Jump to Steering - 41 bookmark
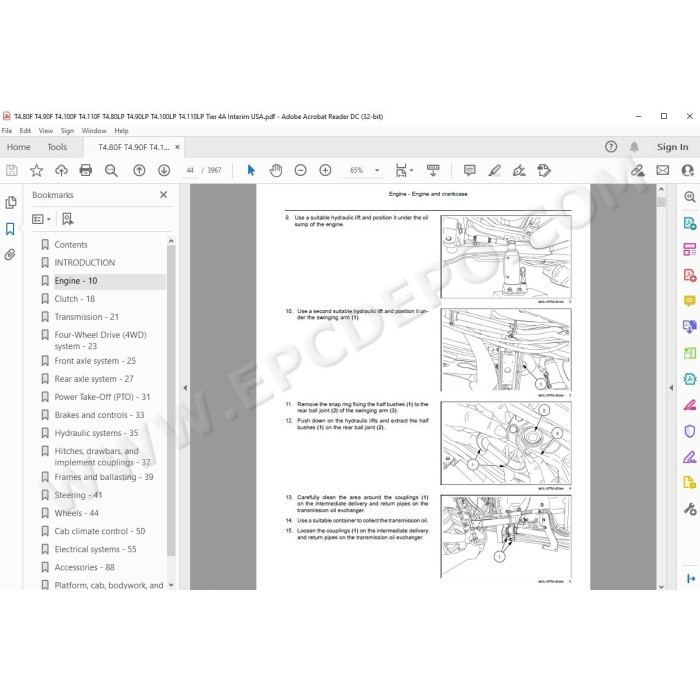 (78, 495)
